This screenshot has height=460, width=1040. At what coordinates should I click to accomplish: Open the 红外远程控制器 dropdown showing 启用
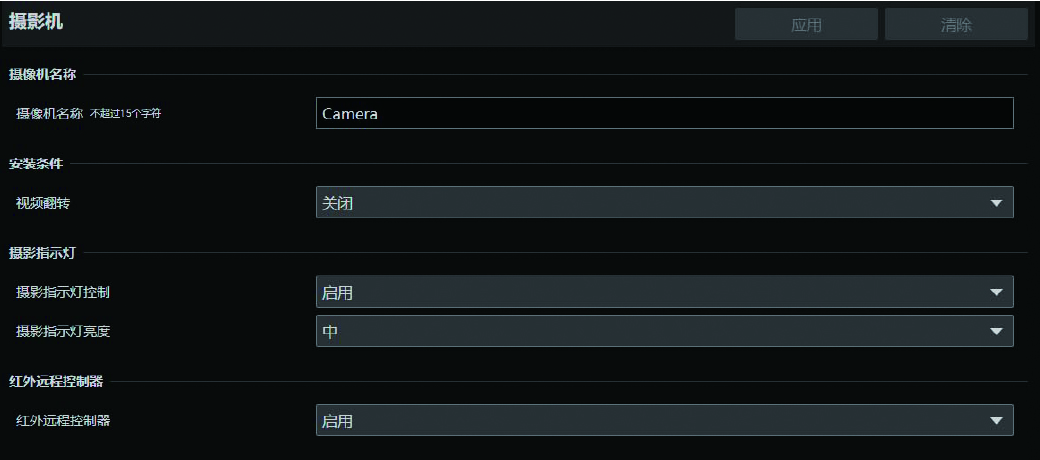(x=664, y=421)
